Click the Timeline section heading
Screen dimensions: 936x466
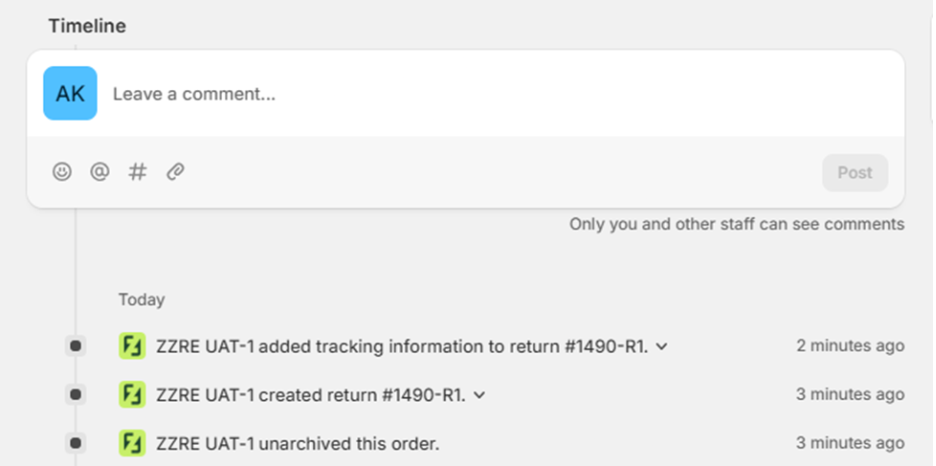[87, 26]
